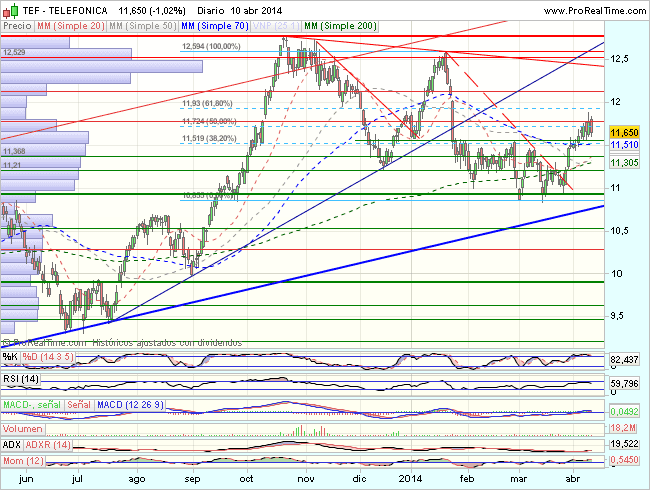The height and width of the screenshot is (490, 650).
Task: Click the sep month on time axis
Action: pos(192,479)
